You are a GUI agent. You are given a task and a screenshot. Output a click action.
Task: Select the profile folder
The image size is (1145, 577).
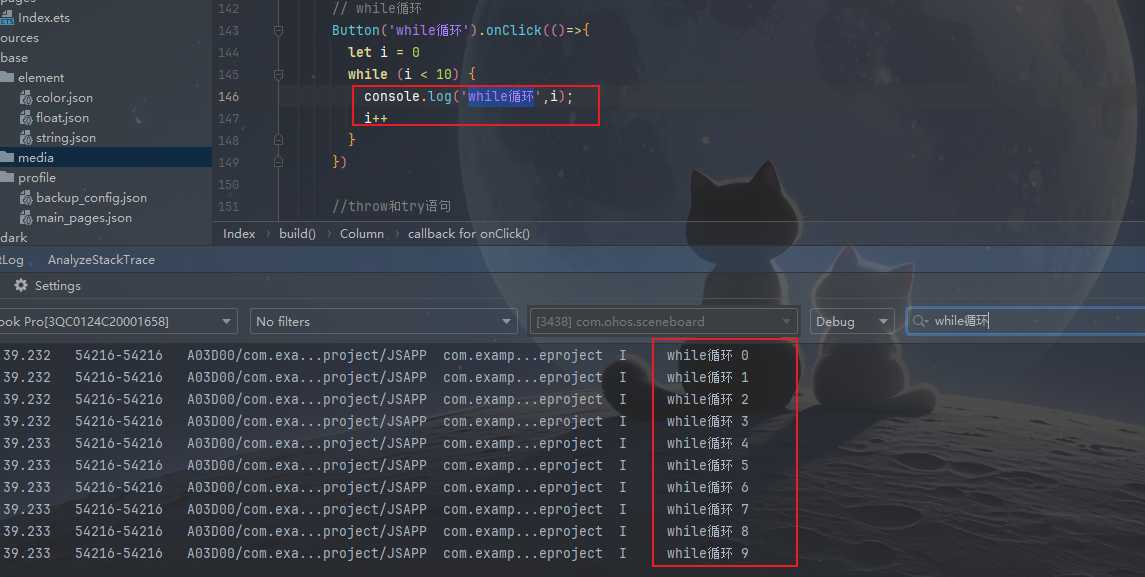[x=37, y=177]
